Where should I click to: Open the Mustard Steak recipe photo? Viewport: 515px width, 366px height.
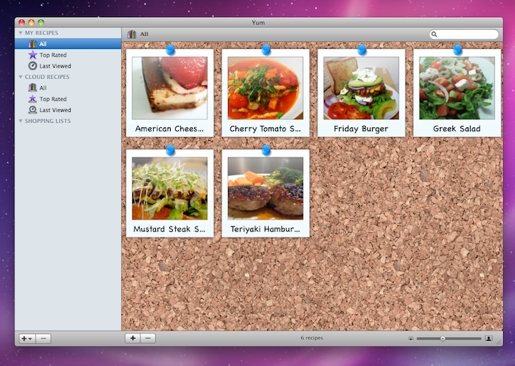pos(170,188)
